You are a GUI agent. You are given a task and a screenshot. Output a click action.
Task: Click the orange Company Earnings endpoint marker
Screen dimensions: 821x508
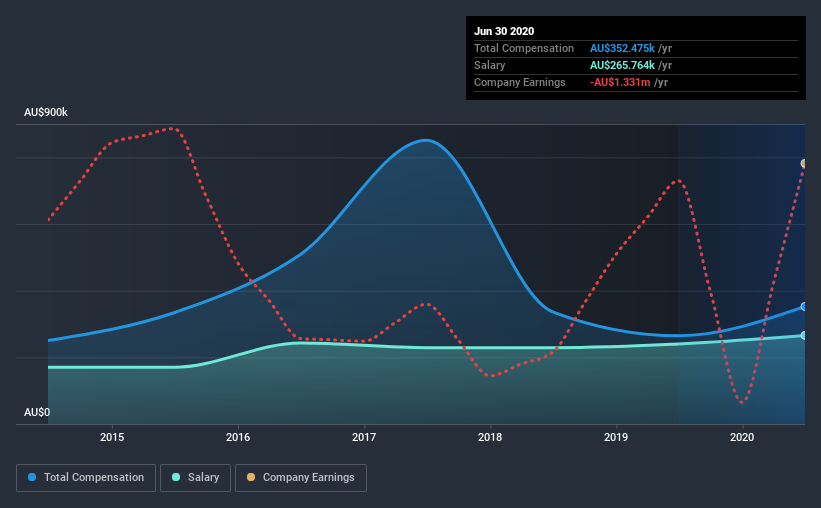(x=804, y=164)
